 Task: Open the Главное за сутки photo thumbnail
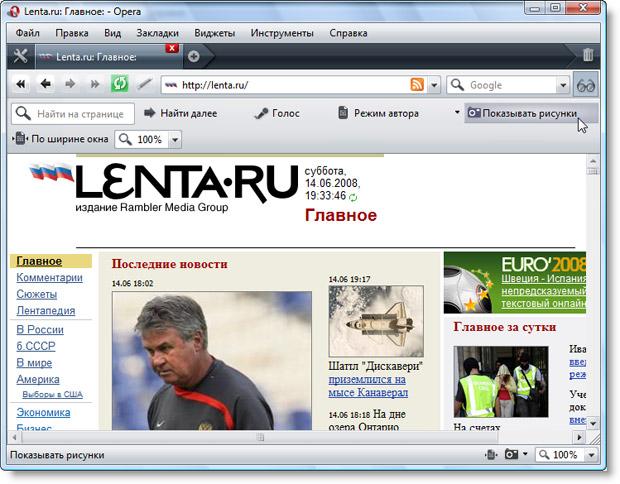point(501,382)
